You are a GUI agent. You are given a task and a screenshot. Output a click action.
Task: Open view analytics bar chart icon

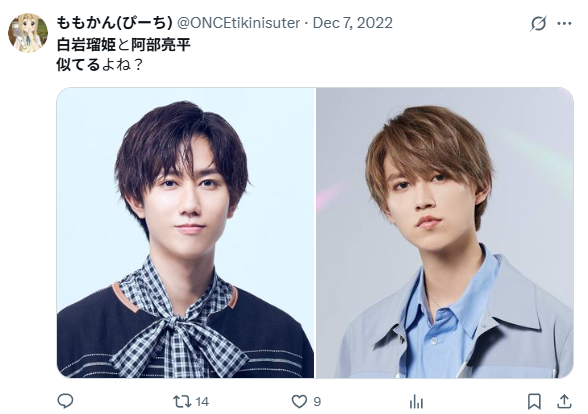click(416, 402)
